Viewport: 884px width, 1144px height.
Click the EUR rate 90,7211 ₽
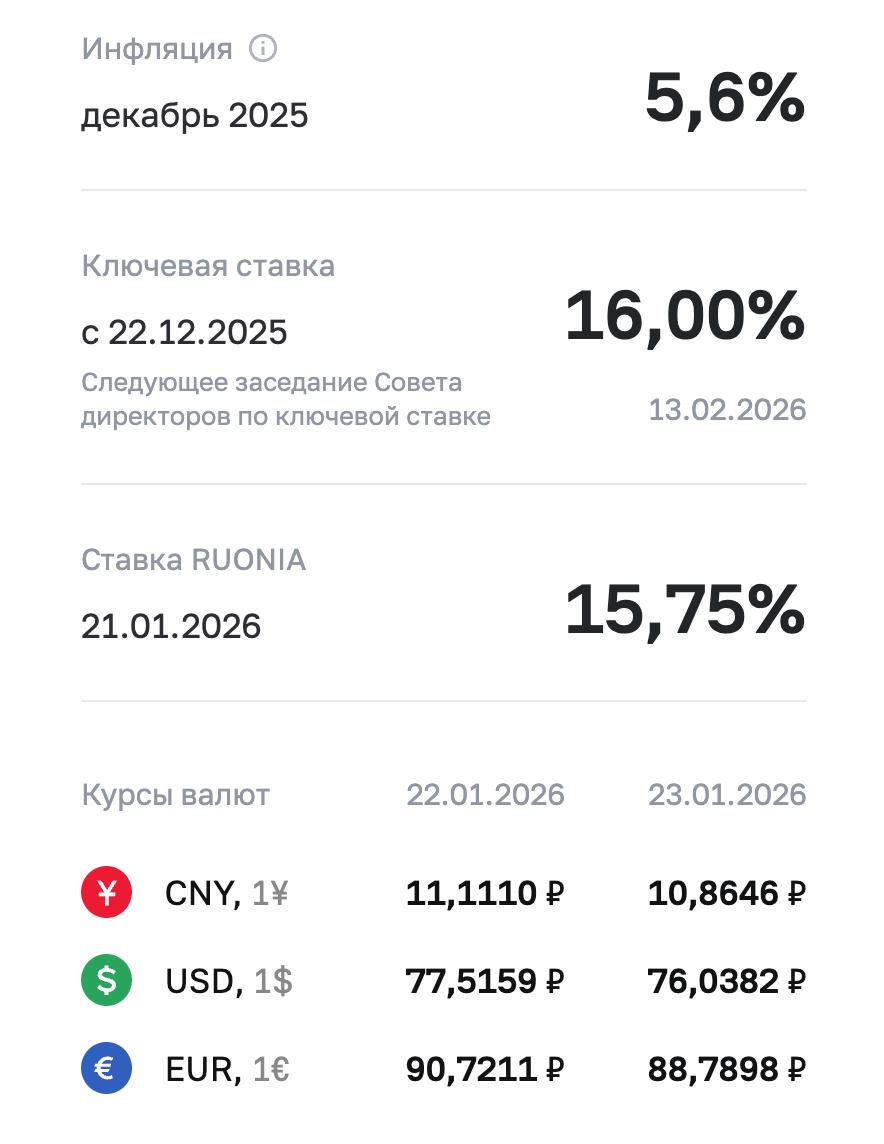pos(485,1069)
